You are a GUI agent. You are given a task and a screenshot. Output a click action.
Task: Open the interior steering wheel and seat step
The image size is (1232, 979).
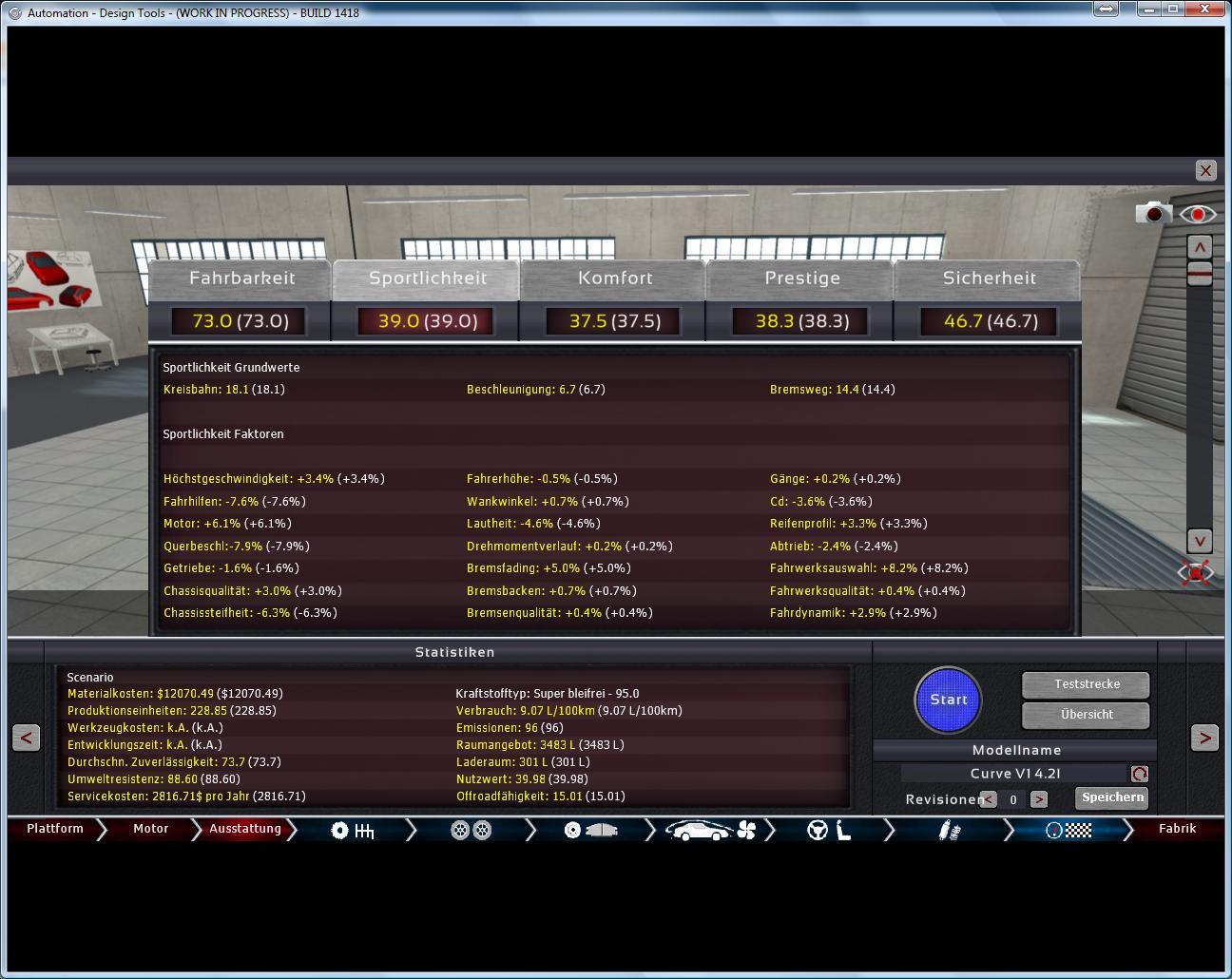coord(829,830)
